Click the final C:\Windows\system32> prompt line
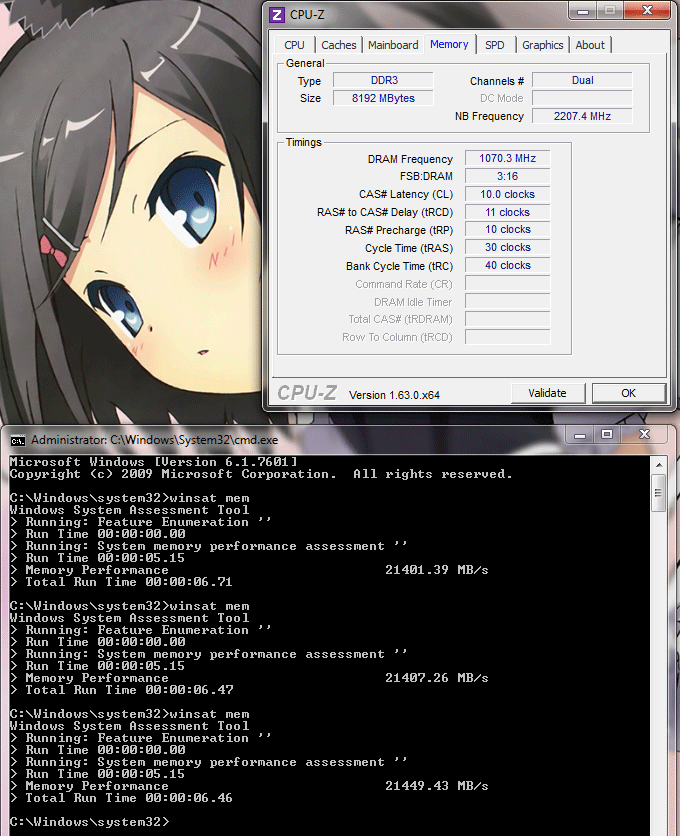The image size is (680, 836). pos(89,822)
